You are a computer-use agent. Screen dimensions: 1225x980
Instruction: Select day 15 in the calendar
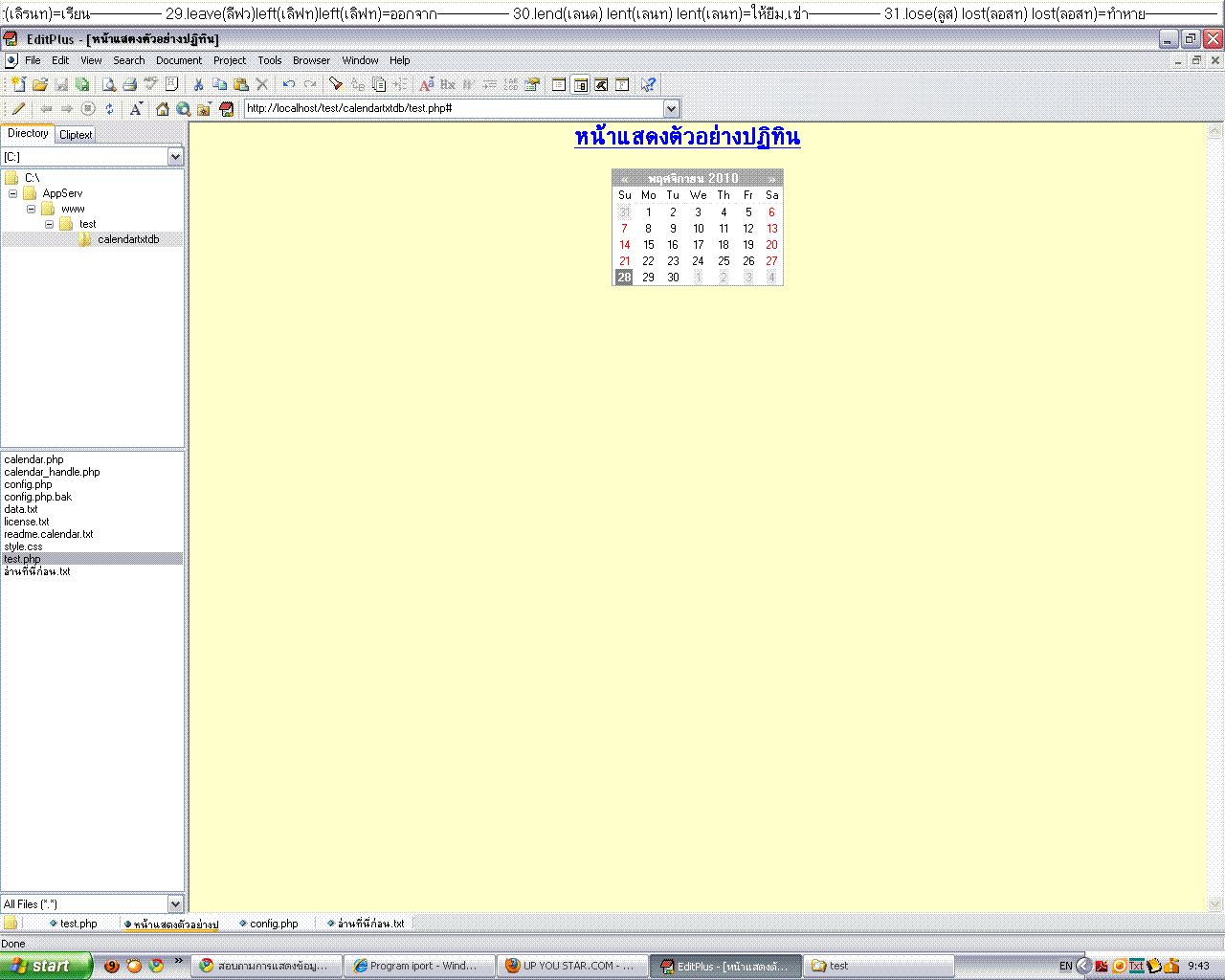(649, 245)
